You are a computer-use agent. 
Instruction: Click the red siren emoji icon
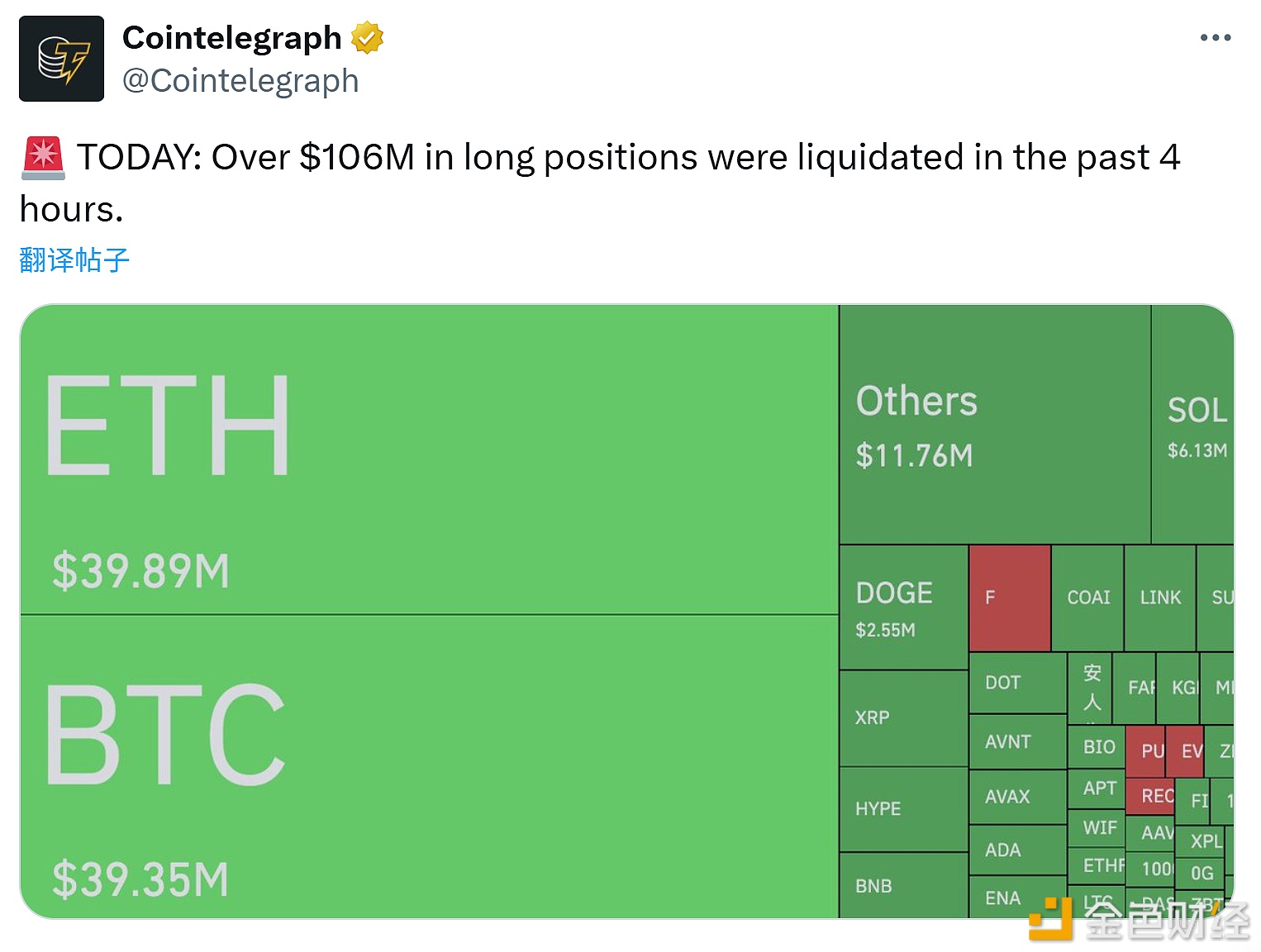point(43,158)
